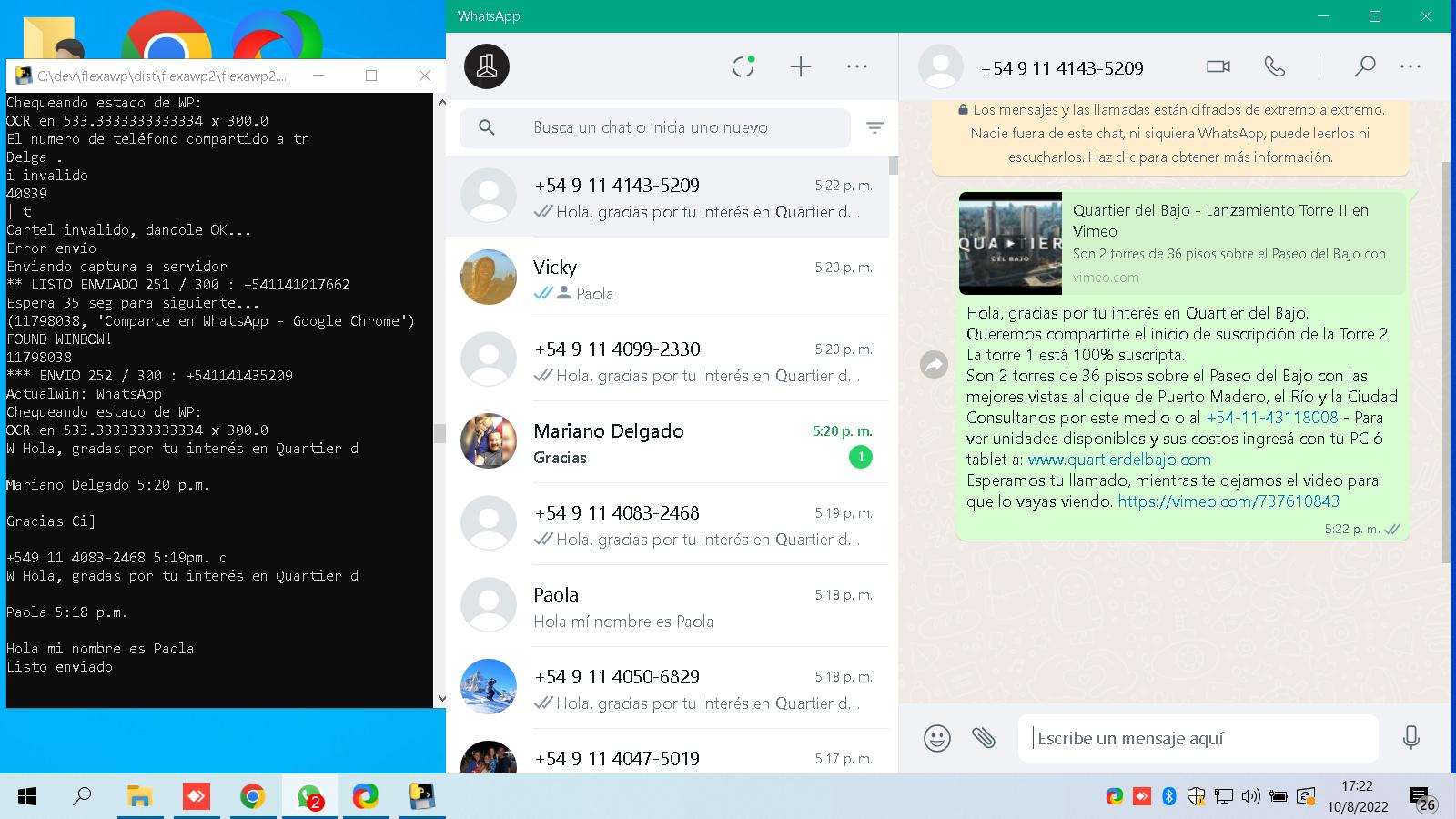Click the flexawp2 console title bar icon

click(x=23, y=76)
